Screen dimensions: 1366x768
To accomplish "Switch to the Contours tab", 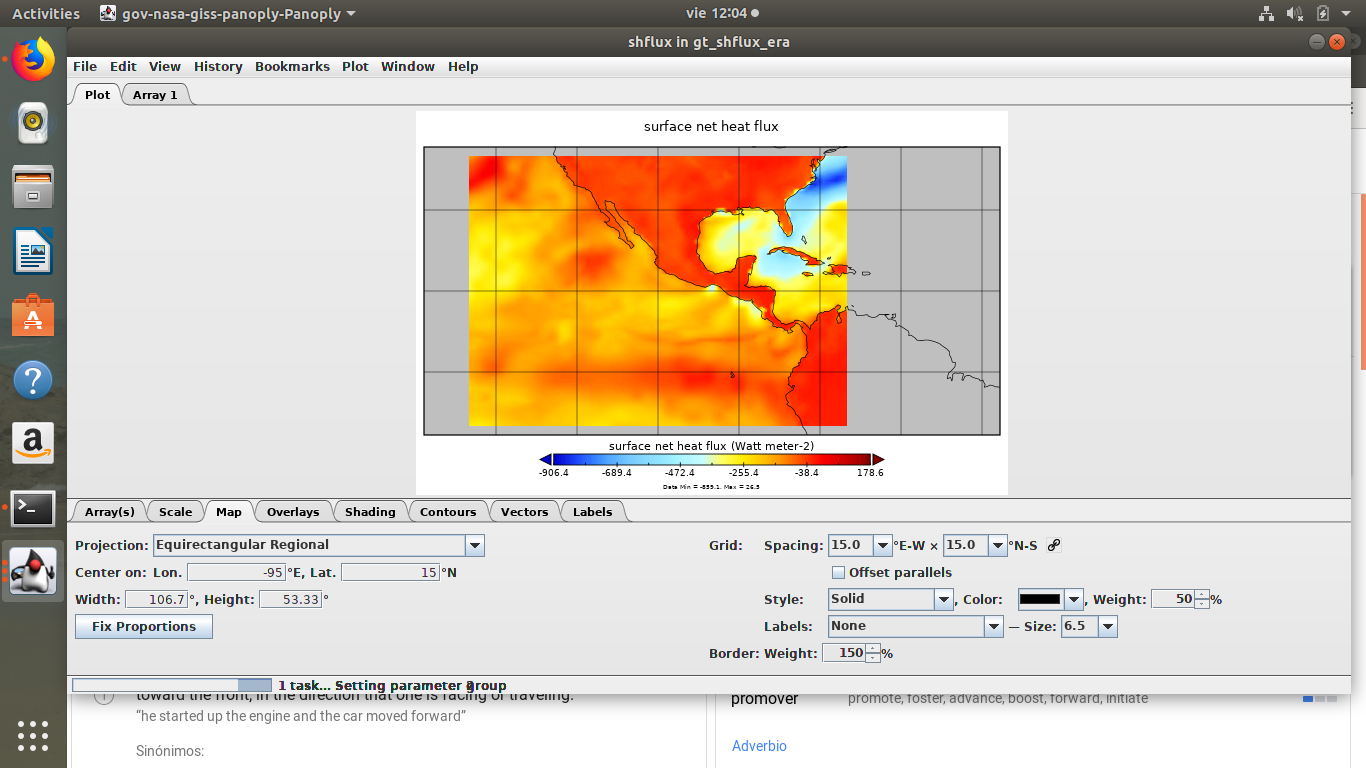I will (447, 512).
